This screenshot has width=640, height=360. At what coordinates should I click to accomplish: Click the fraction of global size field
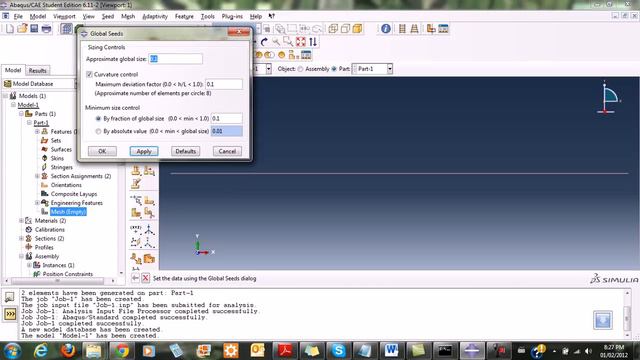pos(227,118)
